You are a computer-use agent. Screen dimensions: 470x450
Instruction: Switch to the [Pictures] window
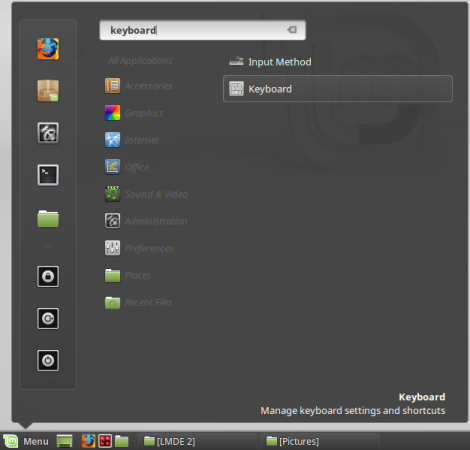(x=319, y=441)
